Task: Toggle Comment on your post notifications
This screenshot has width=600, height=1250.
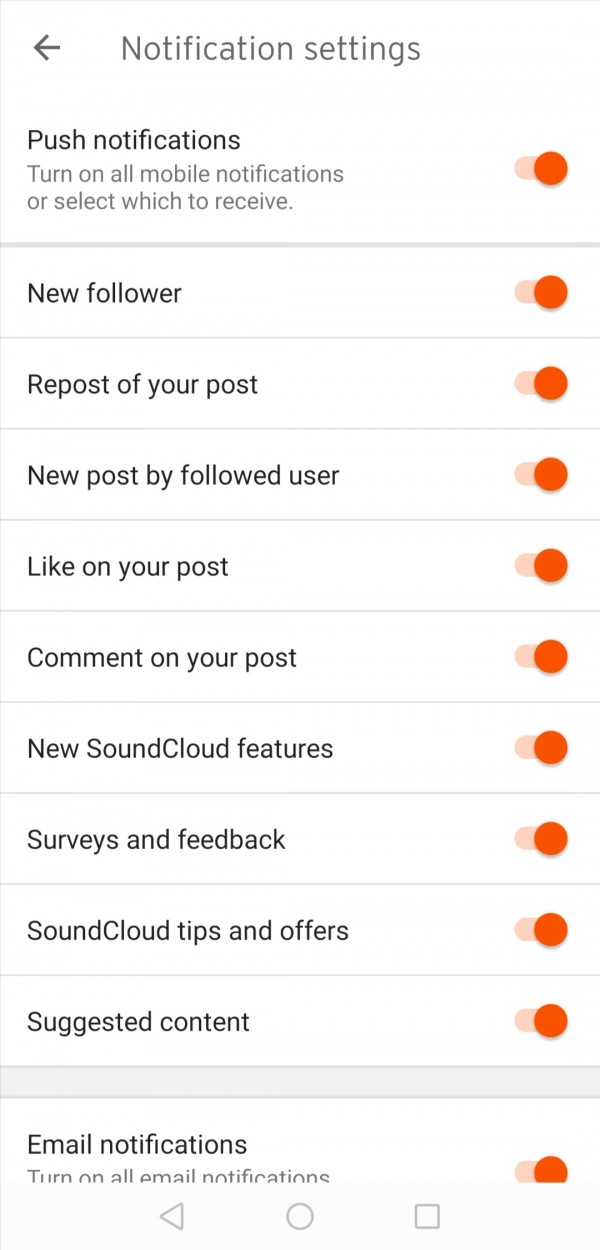Action: pos(542,657)
